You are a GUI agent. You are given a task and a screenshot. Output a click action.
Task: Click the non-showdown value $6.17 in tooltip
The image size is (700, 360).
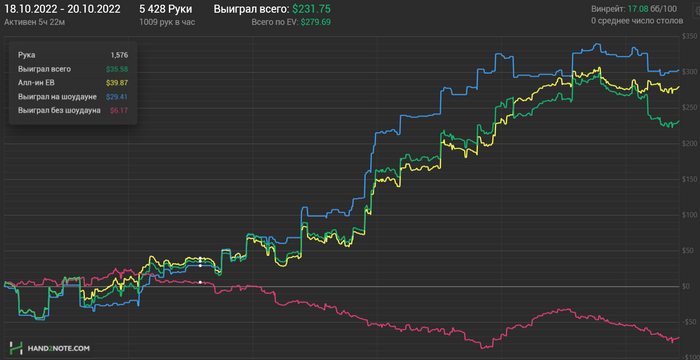pyautogui.click(x=119, y=110)
